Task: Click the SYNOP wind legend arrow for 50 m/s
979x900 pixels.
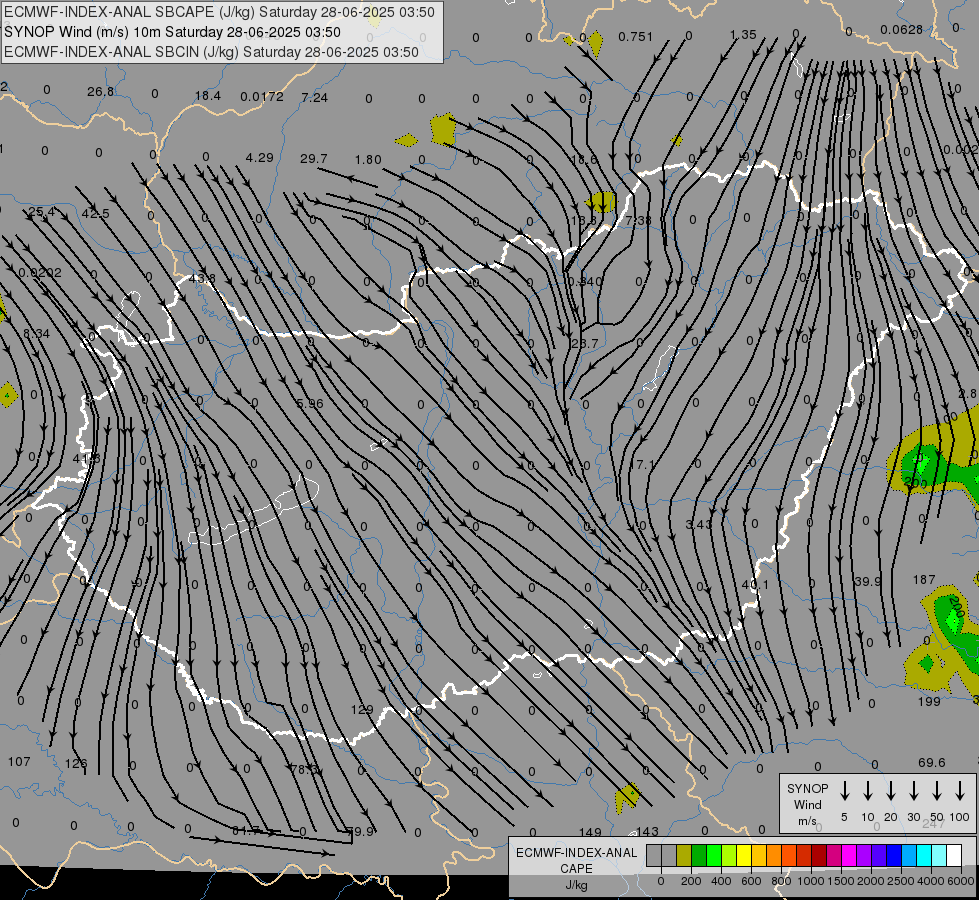Action: (x=937, y=791)
